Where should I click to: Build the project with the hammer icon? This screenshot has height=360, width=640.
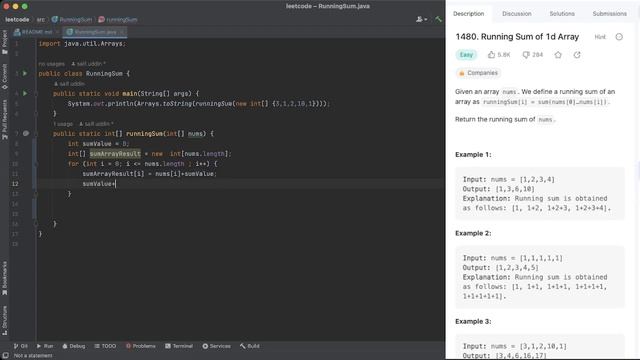438,19
